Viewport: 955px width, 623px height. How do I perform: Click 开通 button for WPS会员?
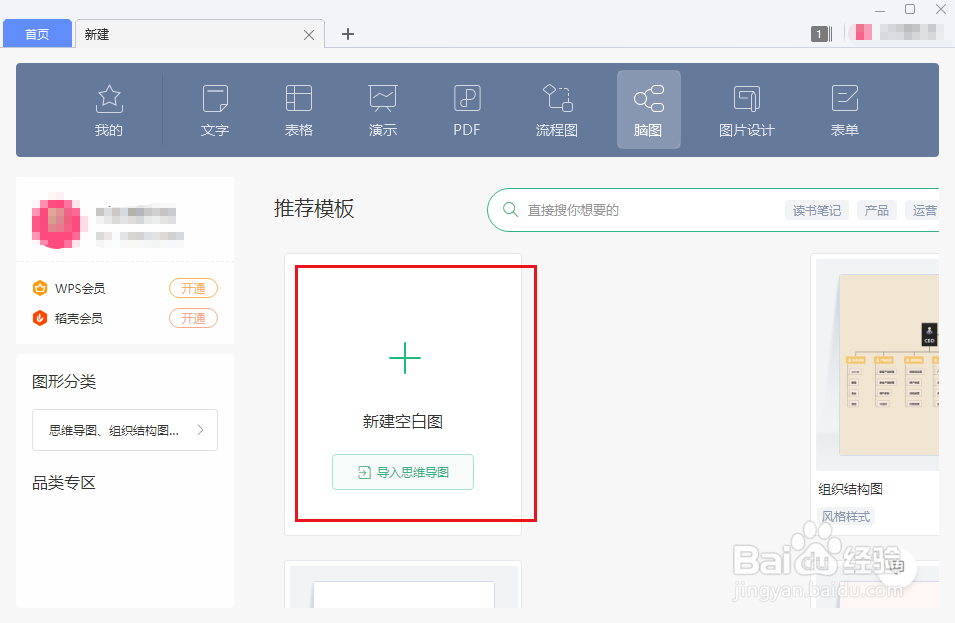[193, 288]
